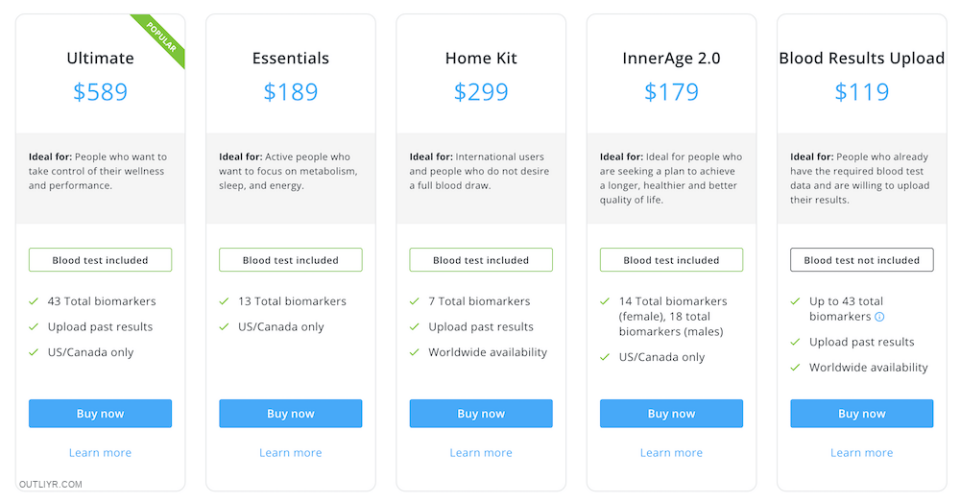Follow the Home Kit Learn more link
Screen dimensions: 960x502
pyautogui.click(x=481, y=452)
